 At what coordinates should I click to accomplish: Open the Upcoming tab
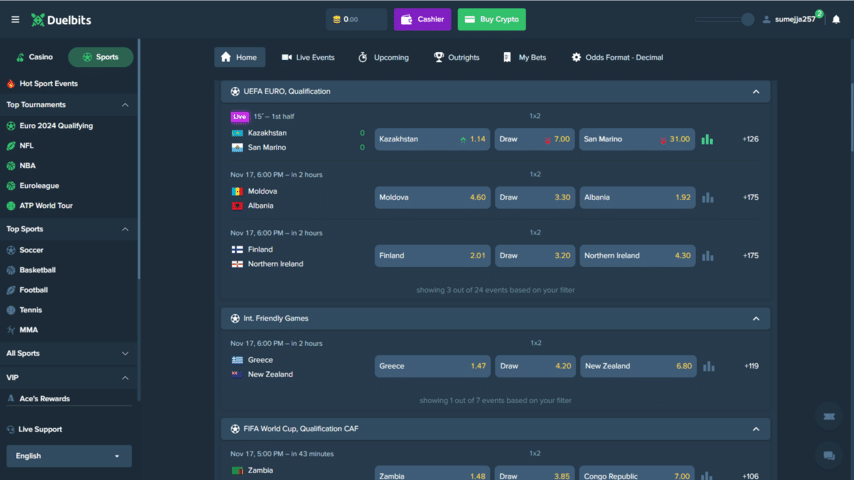point(383,57)
